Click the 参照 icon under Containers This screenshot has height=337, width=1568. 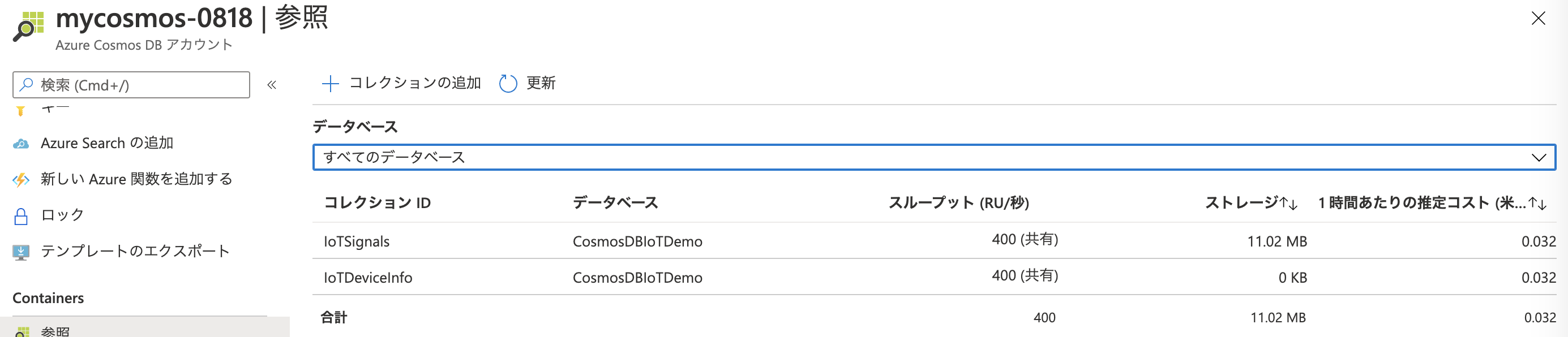22,331
